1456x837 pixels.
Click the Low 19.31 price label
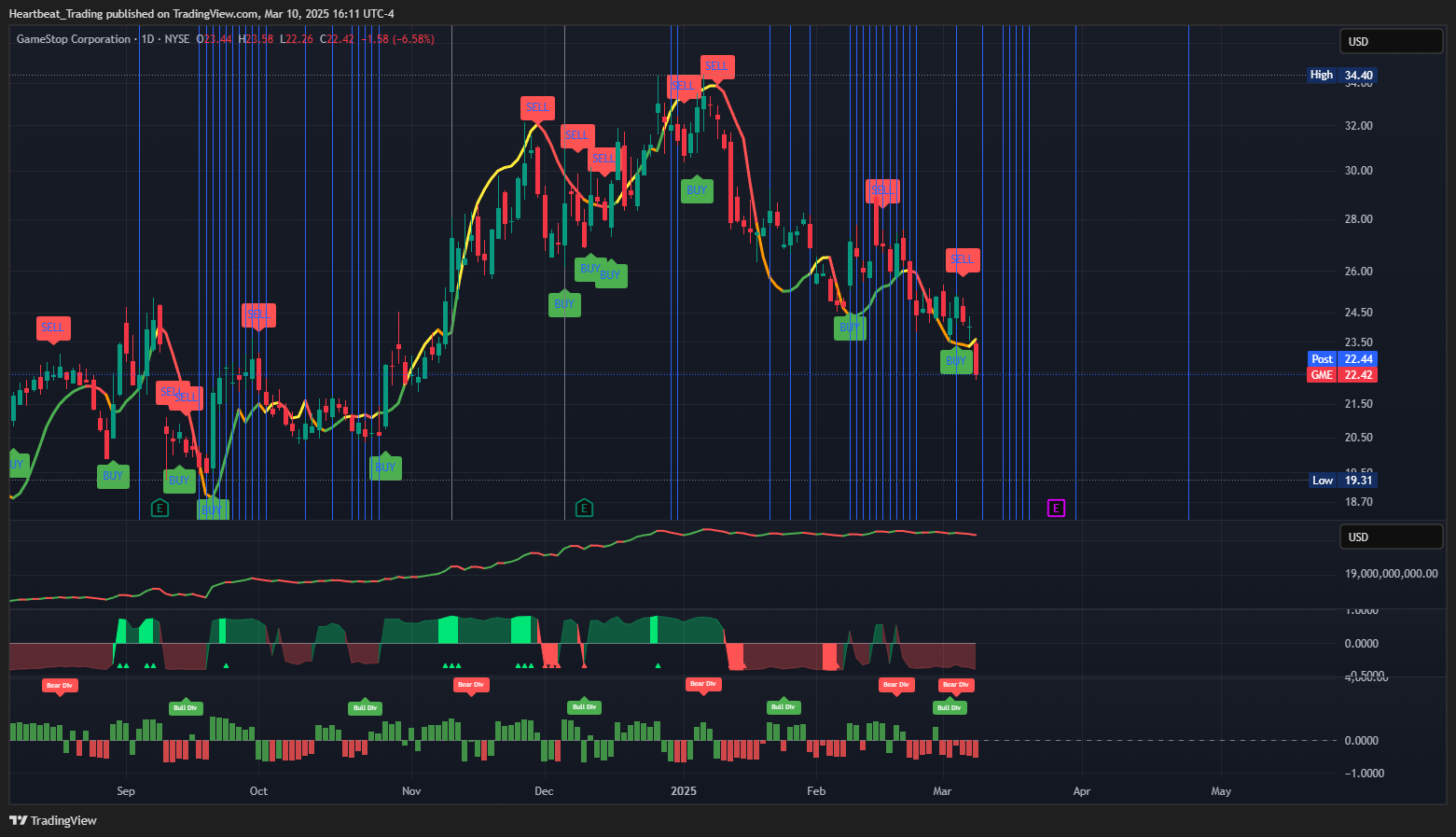click(1343, 481)
